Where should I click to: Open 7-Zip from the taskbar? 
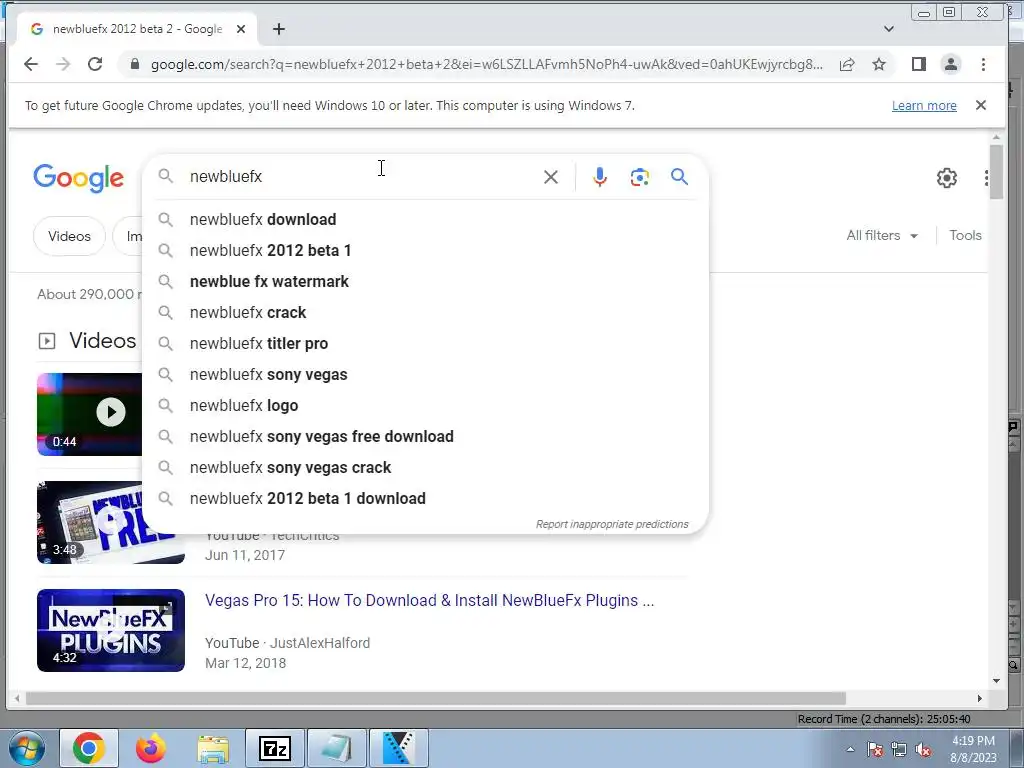click(275, 748)
